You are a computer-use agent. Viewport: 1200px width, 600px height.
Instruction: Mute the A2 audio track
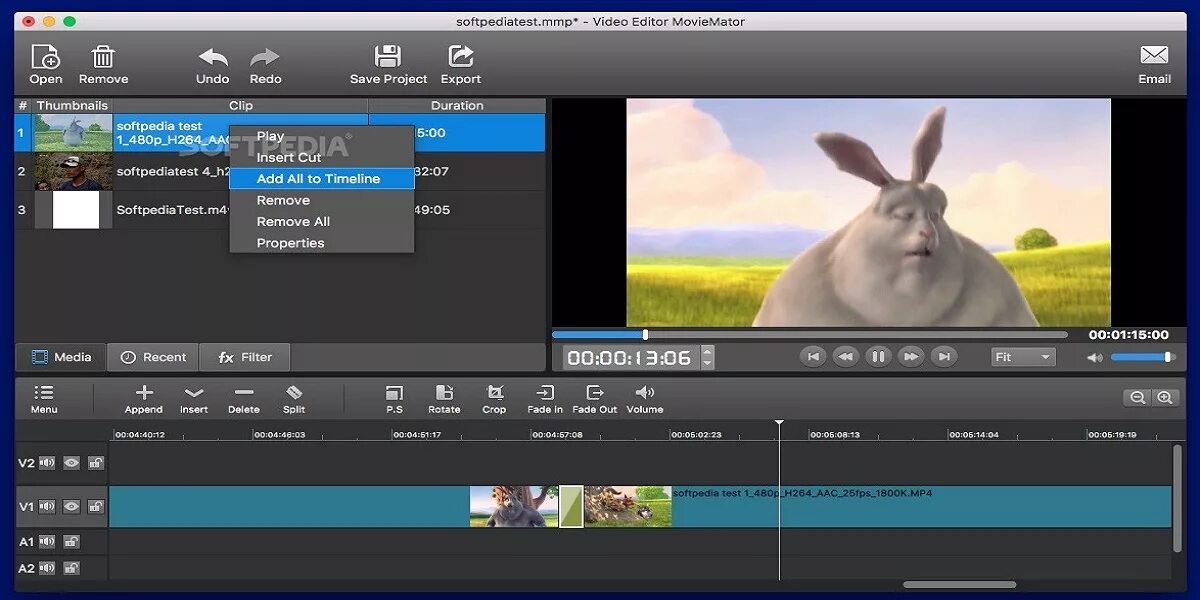47,568
